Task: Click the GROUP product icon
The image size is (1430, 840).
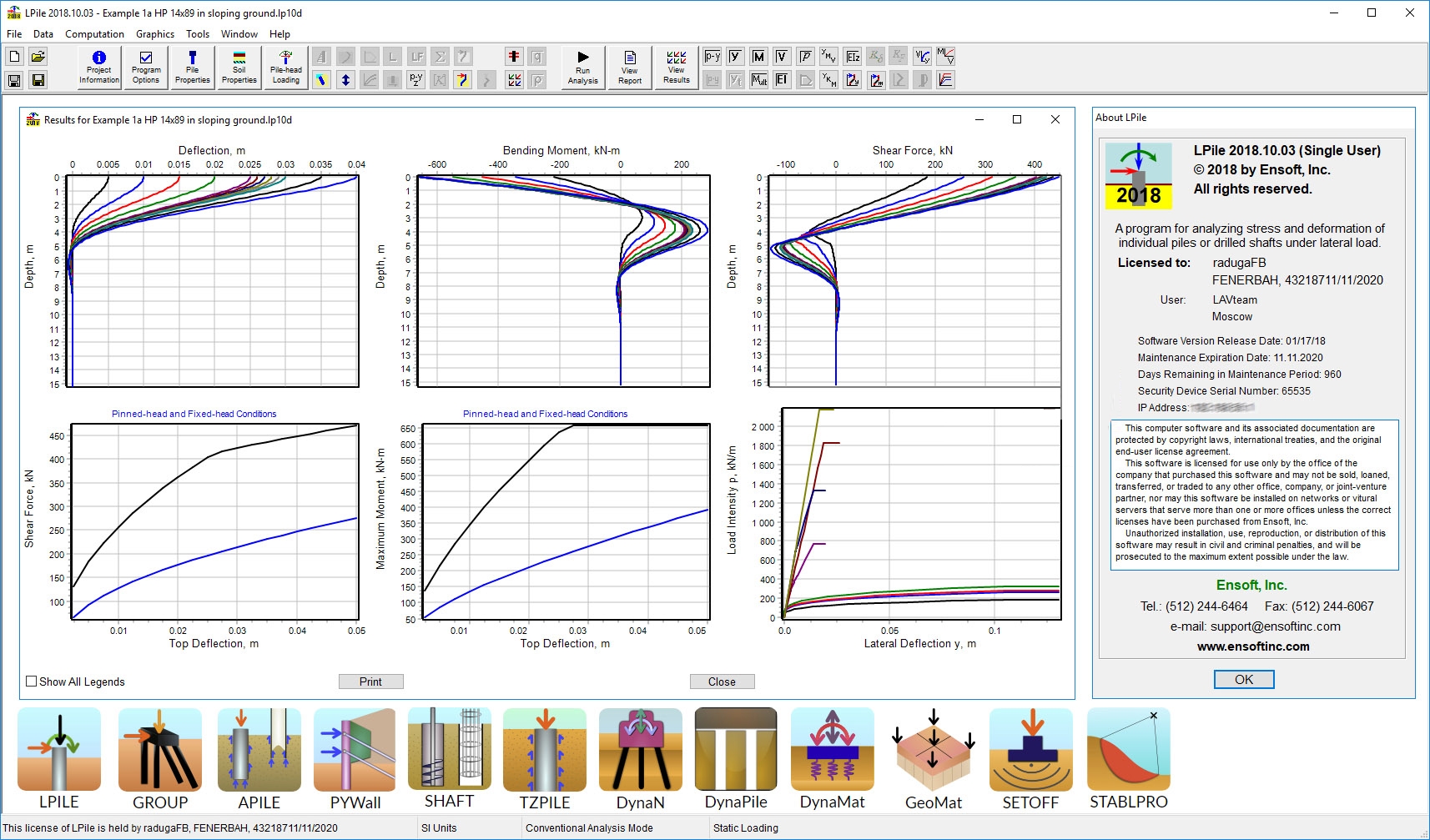Action: tap(160, 750)
